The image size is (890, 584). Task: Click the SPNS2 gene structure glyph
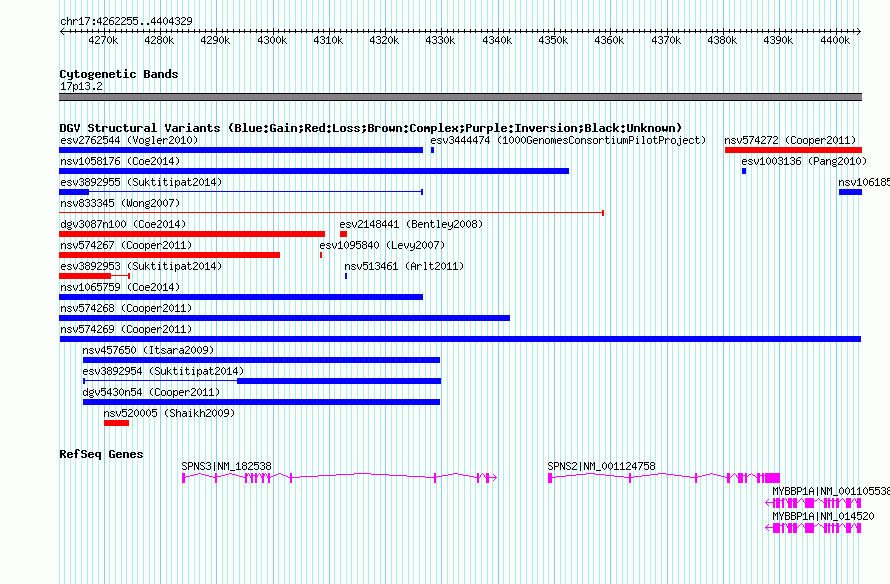point(664,478)
